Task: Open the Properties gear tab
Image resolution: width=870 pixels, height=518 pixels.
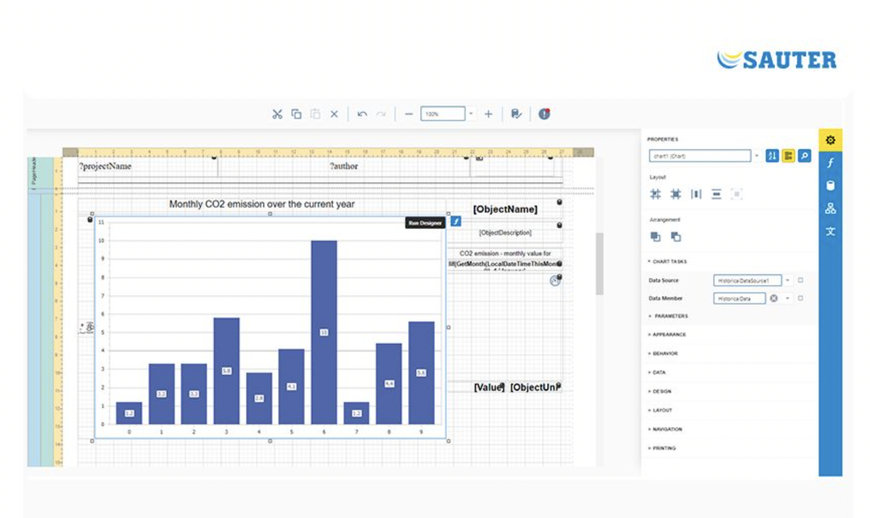Action: (x=830, y=140)
